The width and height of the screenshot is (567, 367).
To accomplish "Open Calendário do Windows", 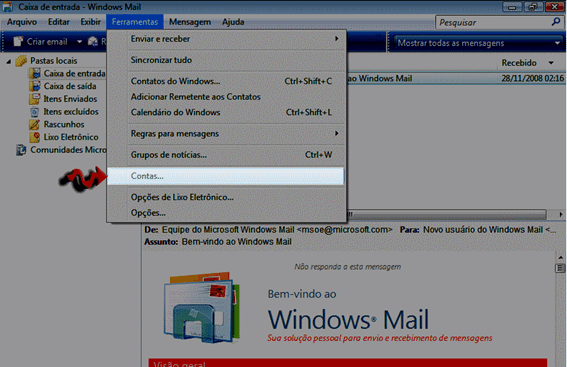I will pos(227,112).
